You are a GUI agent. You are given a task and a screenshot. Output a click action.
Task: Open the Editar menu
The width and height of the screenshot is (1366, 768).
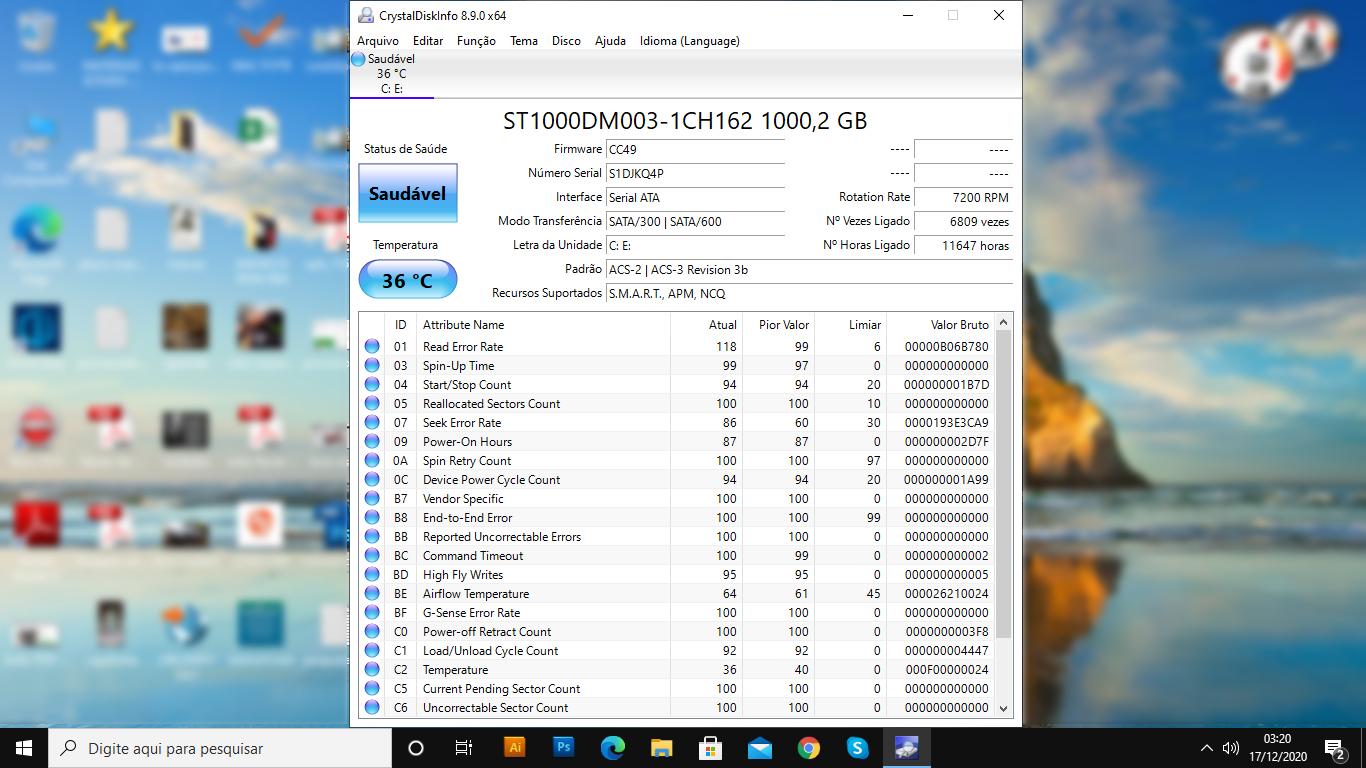[428, 41]
